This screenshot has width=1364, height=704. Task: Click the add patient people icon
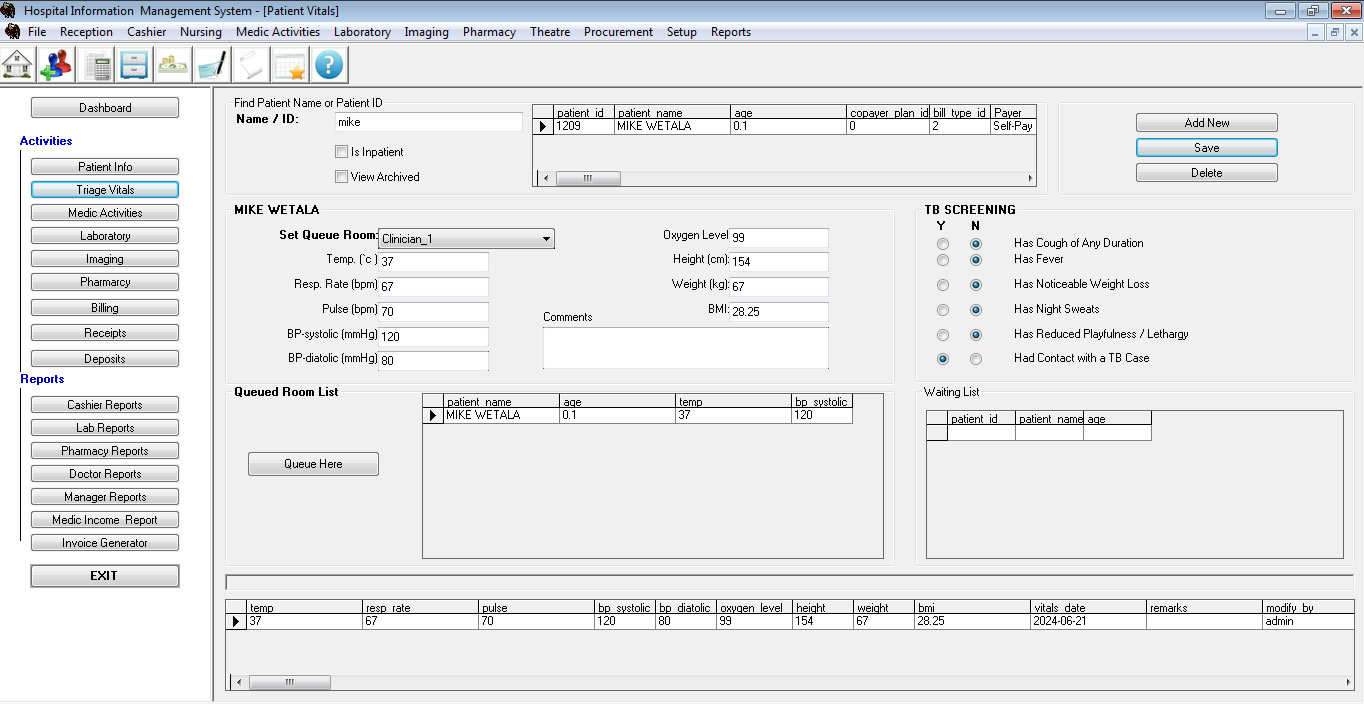[x=56, y=65]
